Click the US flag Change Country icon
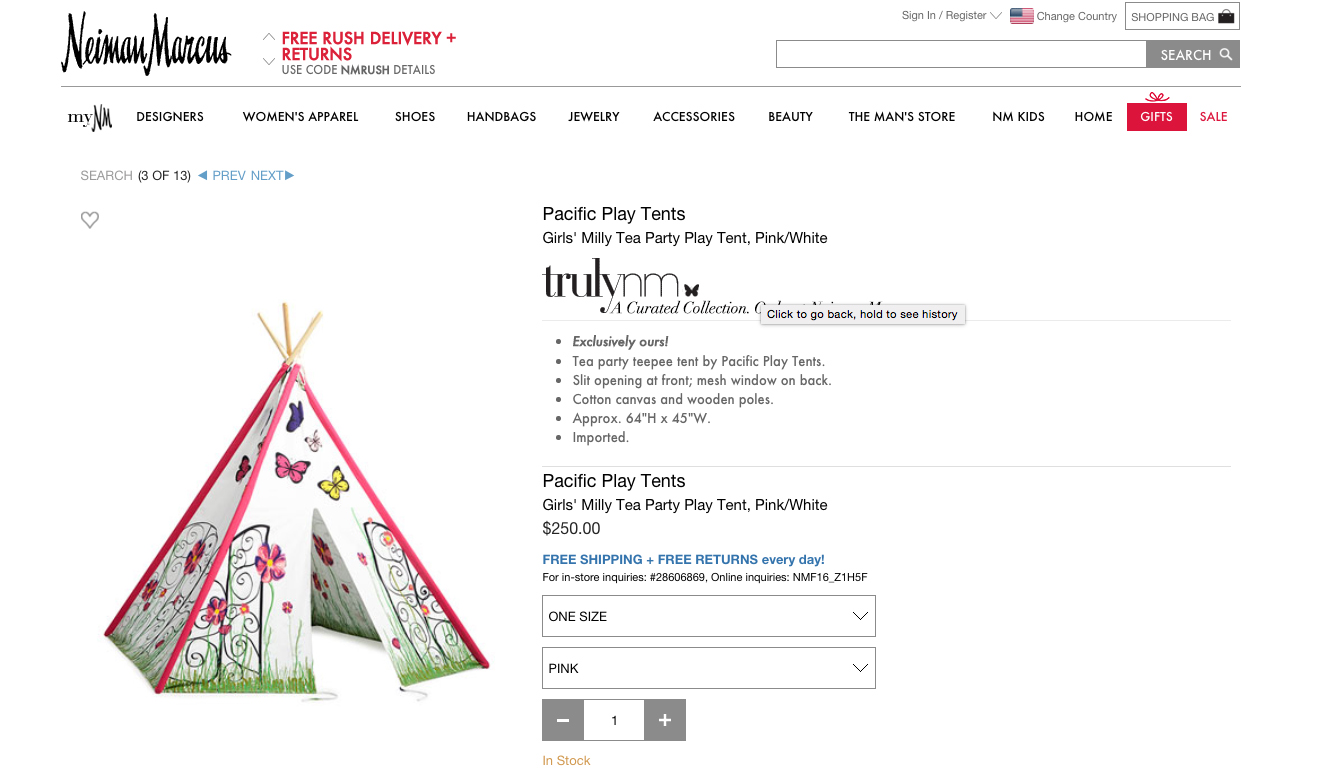 [1021, 16]
